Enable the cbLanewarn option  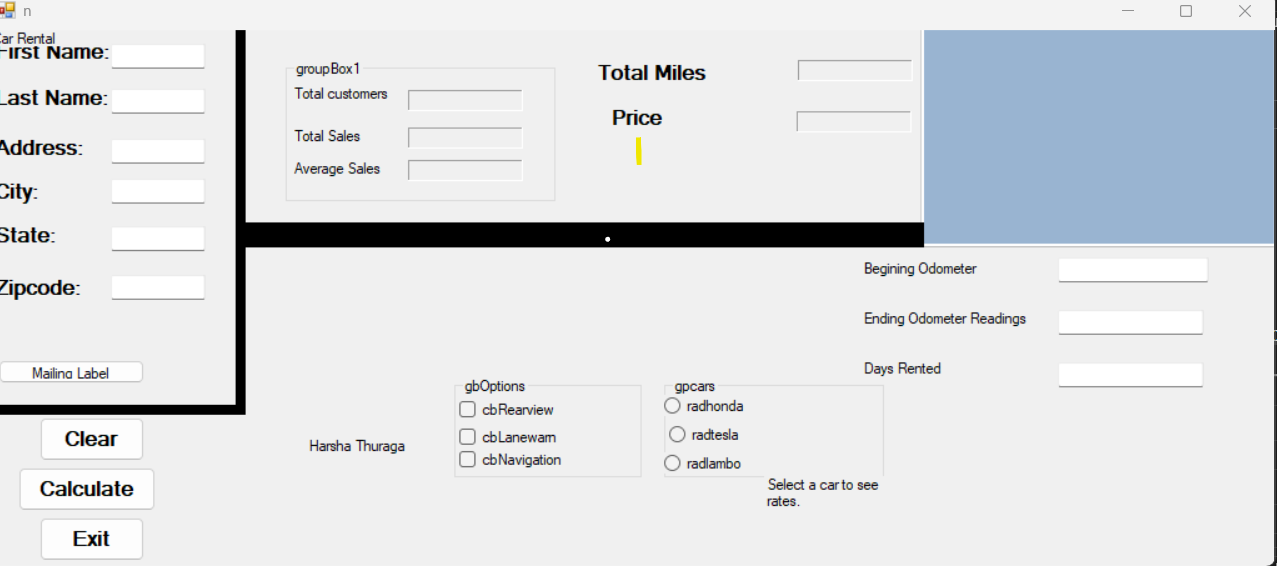pos(468,437)
